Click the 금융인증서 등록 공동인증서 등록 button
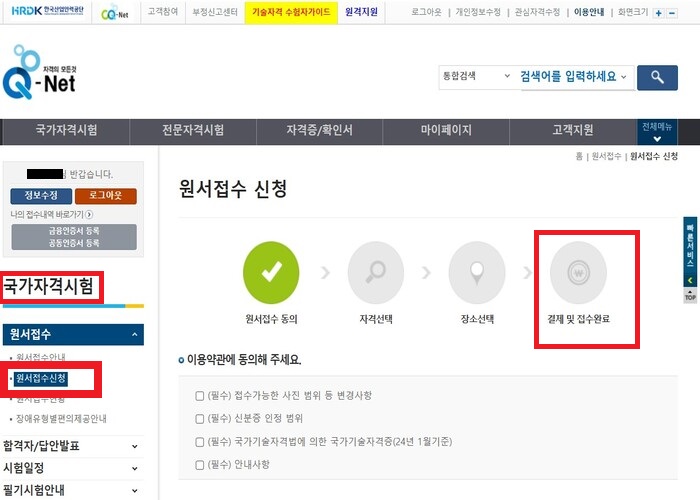700x500 pixels. 74,237
